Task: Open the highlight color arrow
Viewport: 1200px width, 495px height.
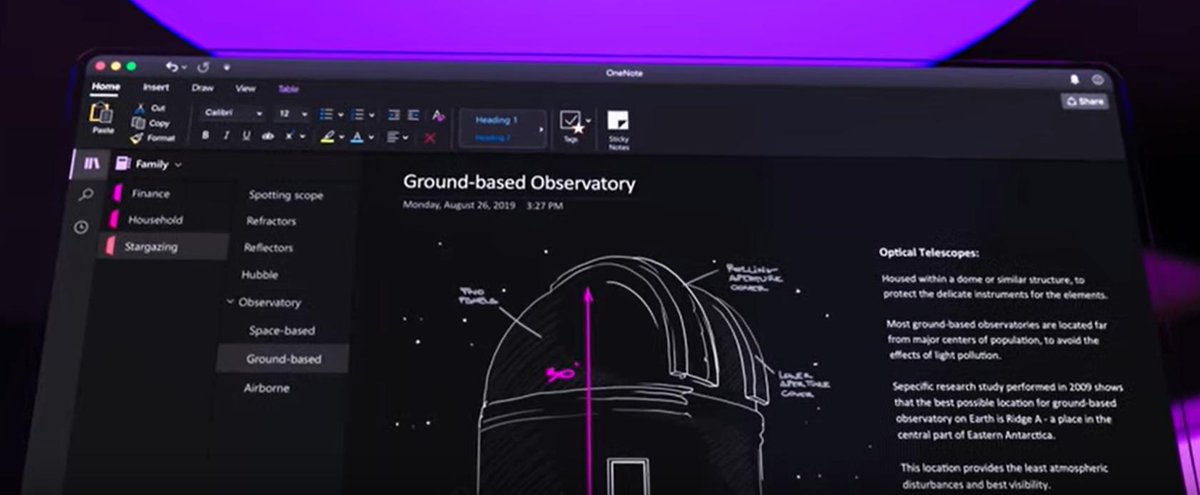Action: pos(341,138)
